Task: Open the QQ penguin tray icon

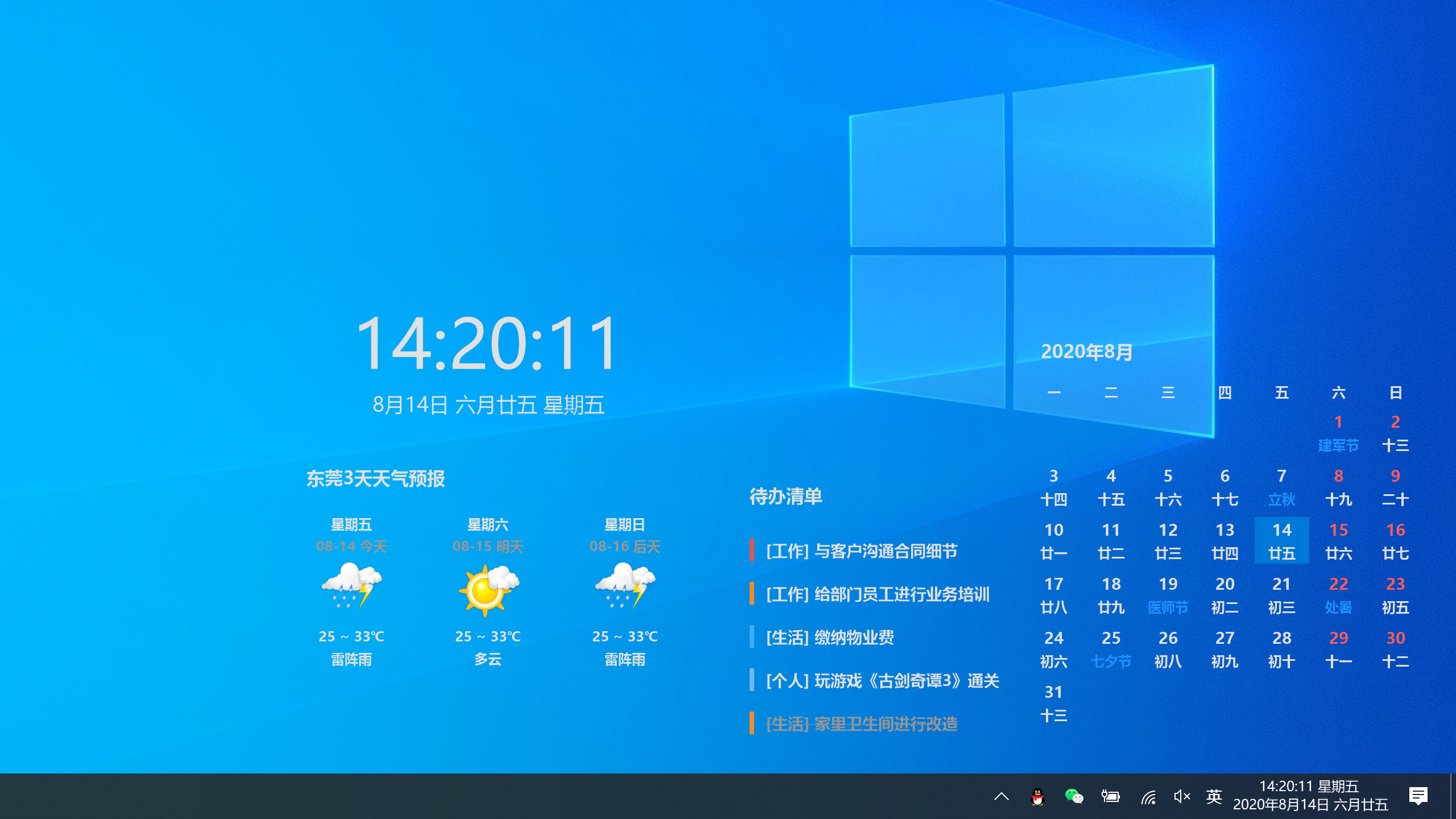Action: (1037, 796)
